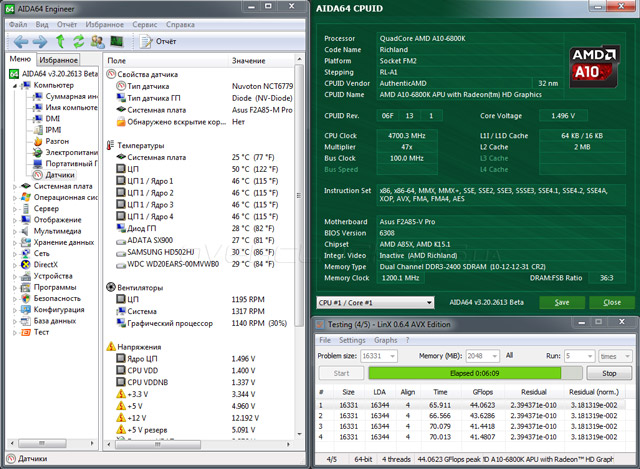Click Save in the CPUID window
This screenshot has height=469, width=640.
coord(562,302)
